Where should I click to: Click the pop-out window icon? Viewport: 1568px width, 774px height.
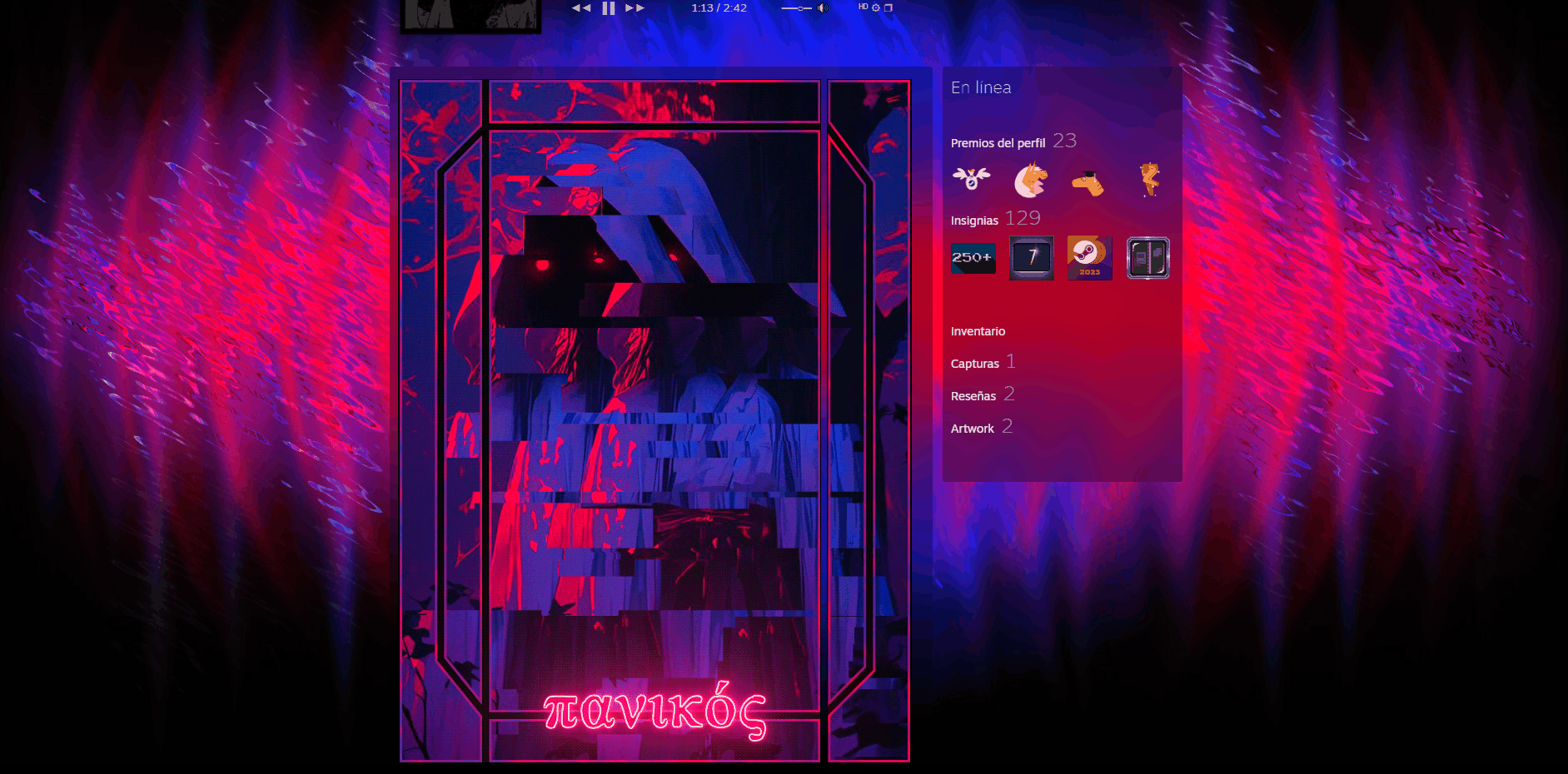(x=889, y=7)
